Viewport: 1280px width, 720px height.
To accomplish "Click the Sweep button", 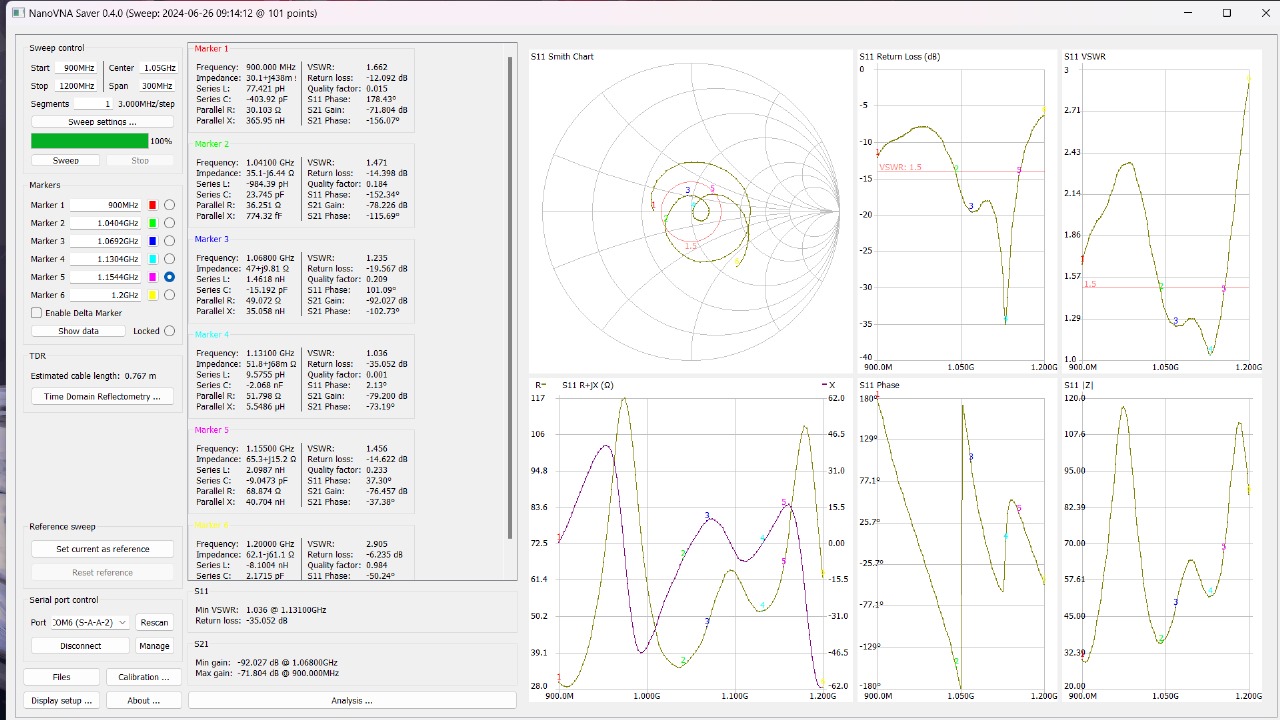I will pyautogui.click(x=66, y=160).
